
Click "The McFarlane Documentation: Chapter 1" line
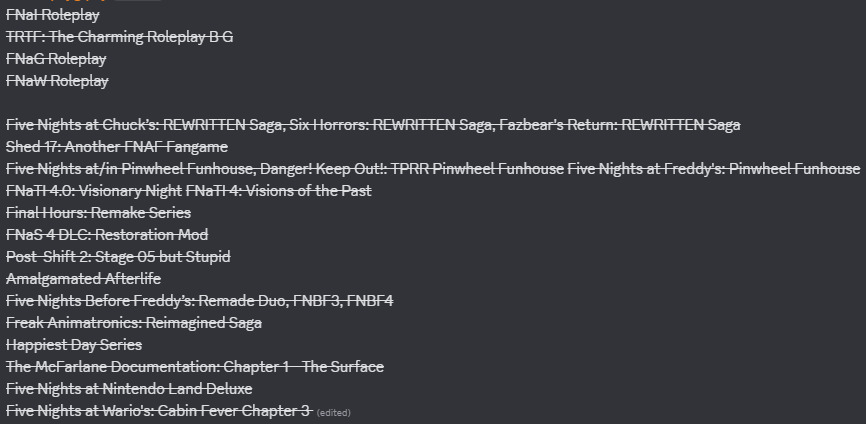click(x=195, y=367)
